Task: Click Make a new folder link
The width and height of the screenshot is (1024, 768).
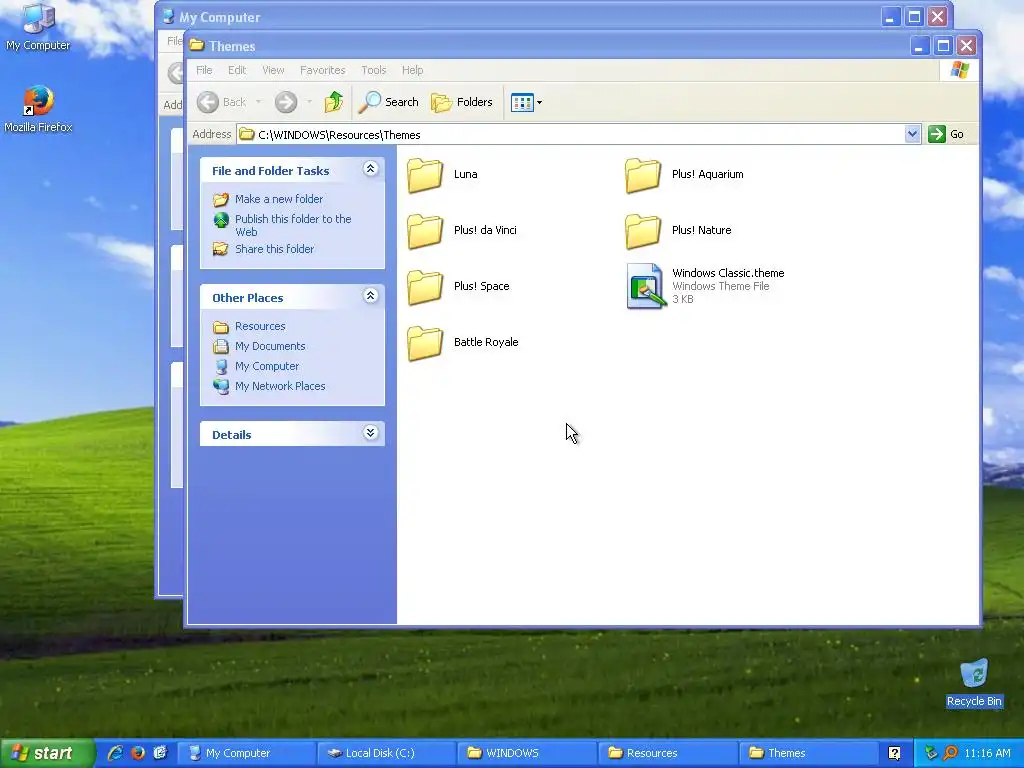Action: click(279, 199)
